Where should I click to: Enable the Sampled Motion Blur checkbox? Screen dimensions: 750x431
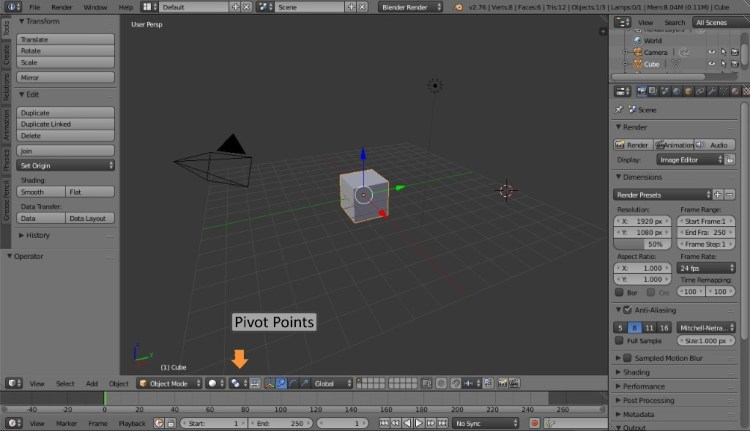tap(628, 358)
